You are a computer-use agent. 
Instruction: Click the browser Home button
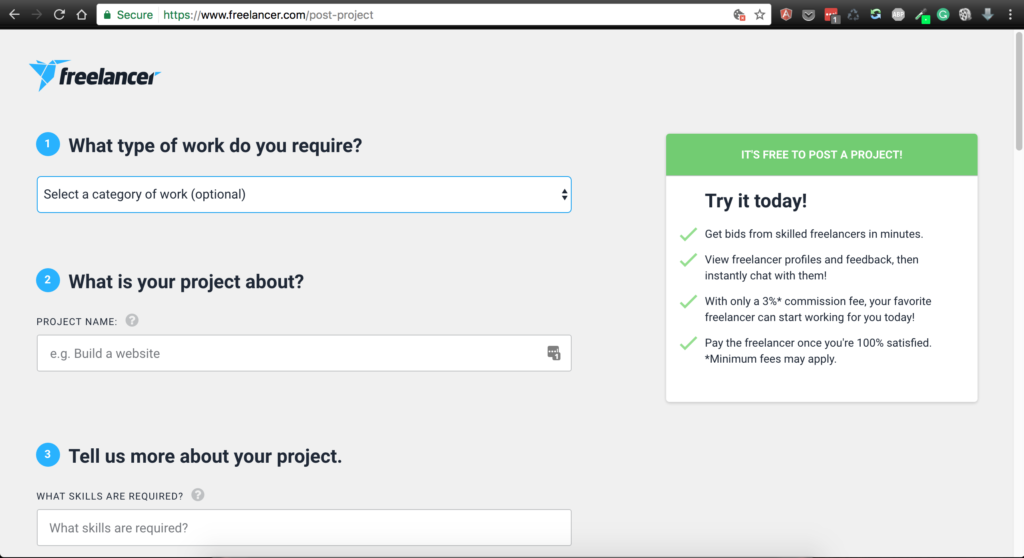pyautogui.click(x=81, y=15)
